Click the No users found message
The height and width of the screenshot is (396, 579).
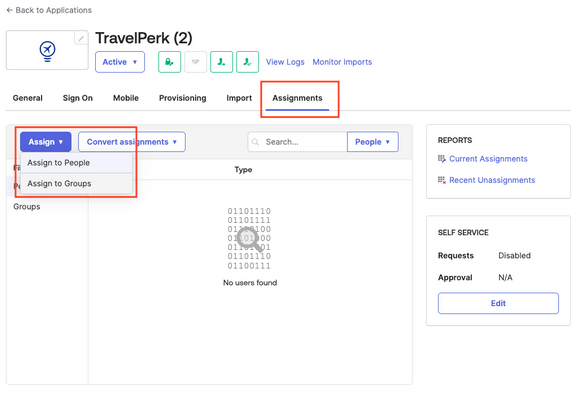[x=250, y=283]
